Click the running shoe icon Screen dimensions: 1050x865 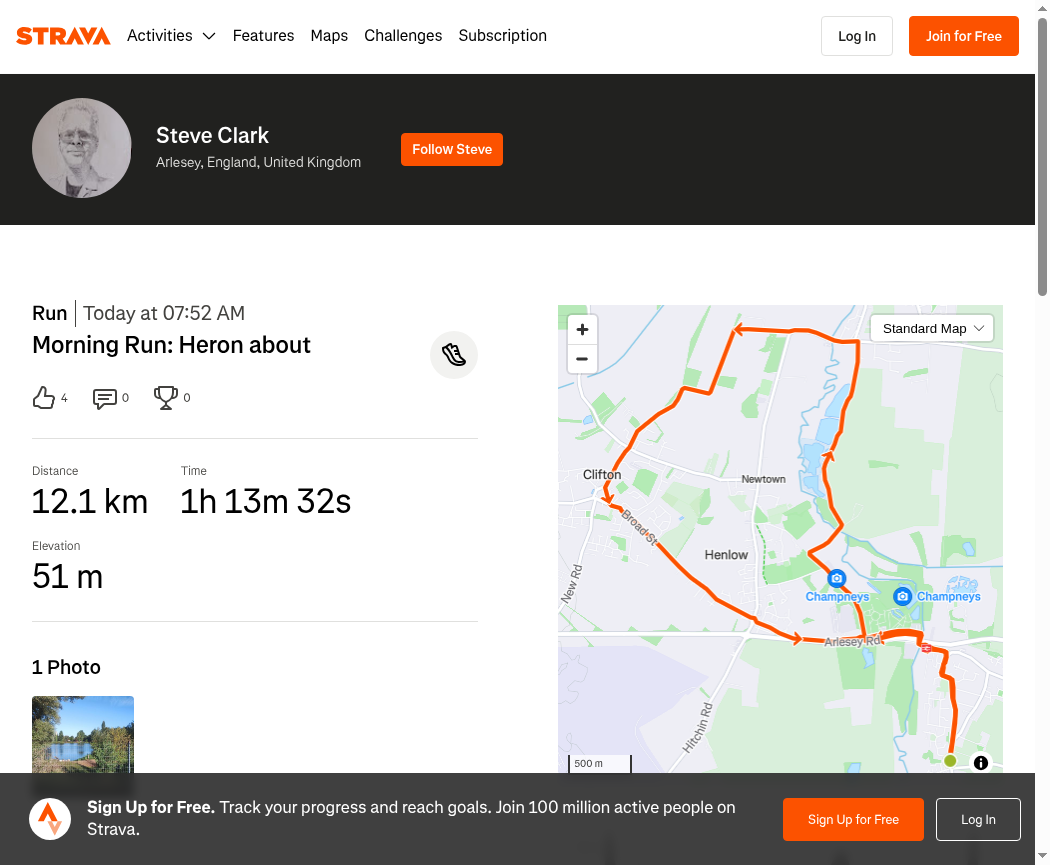coord(454,355)
